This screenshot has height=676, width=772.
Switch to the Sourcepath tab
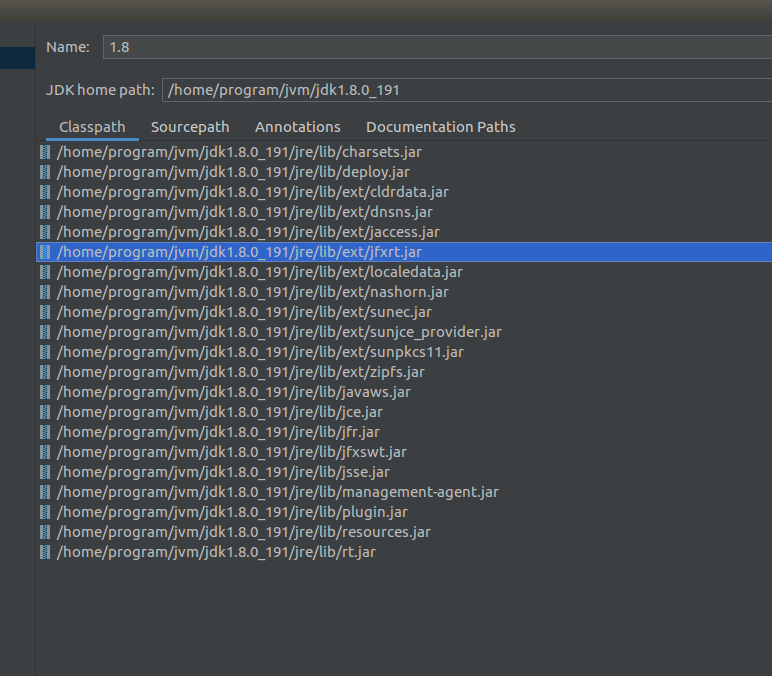[x=190, y=127]
